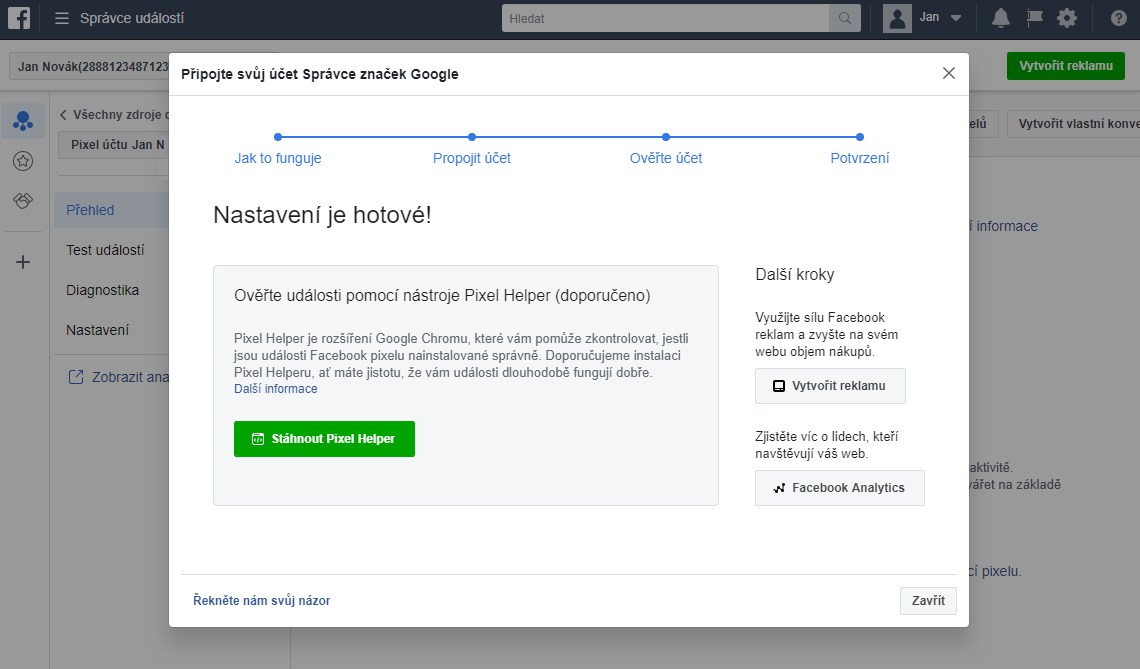1140x669 pixels.
Task: Open the help question mark icon
Action: click(1118, 18)
